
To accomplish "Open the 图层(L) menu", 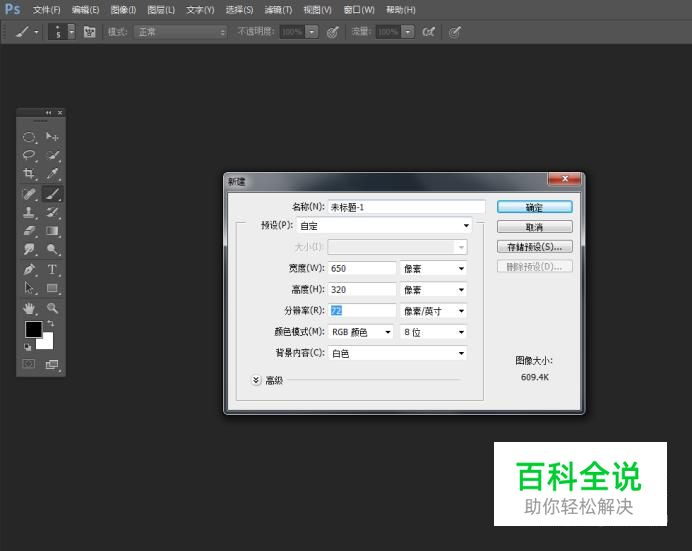I will coord(161,10).
